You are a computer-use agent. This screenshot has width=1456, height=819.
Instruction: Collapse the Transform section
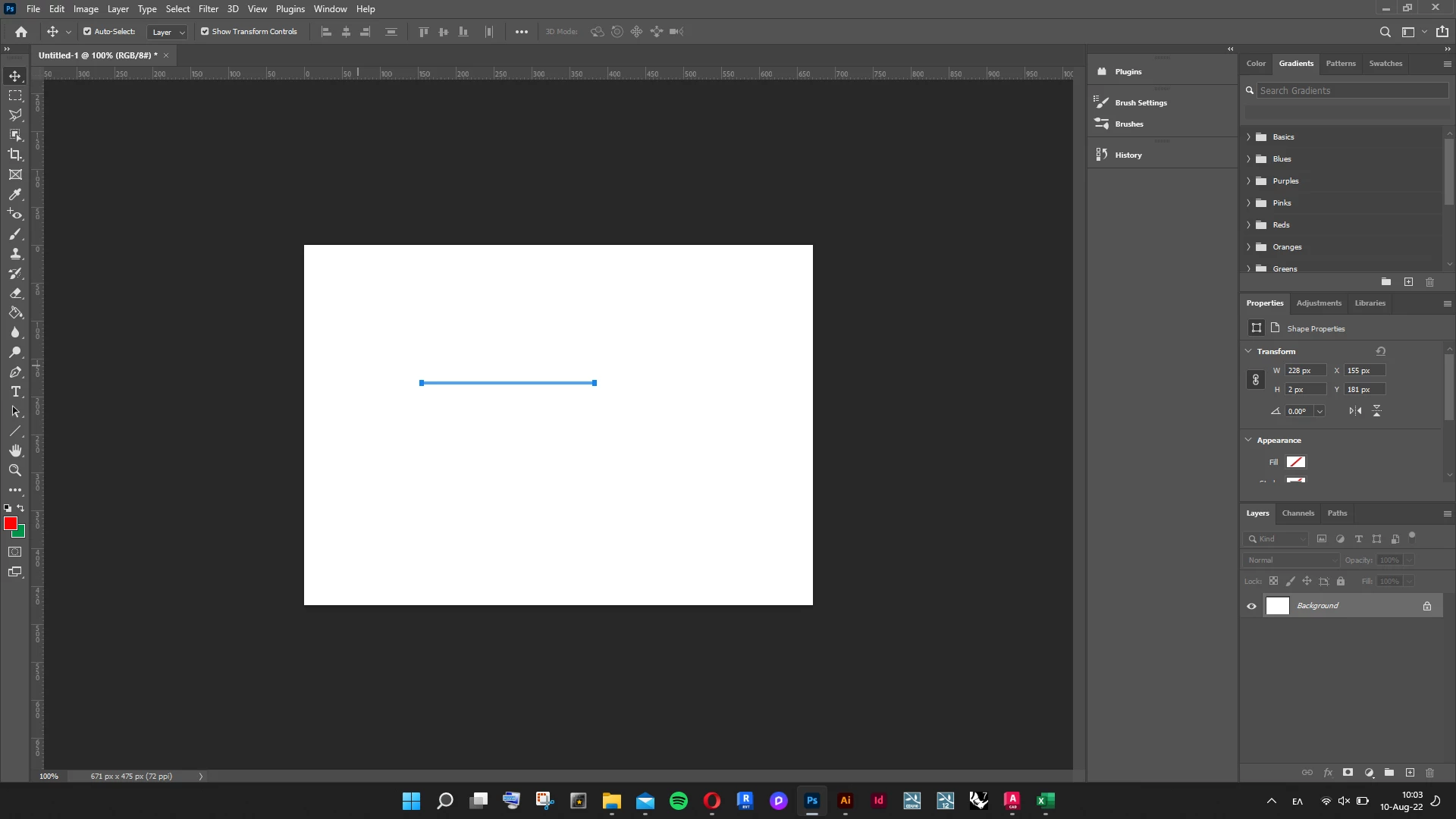(x=1248, y=351)
